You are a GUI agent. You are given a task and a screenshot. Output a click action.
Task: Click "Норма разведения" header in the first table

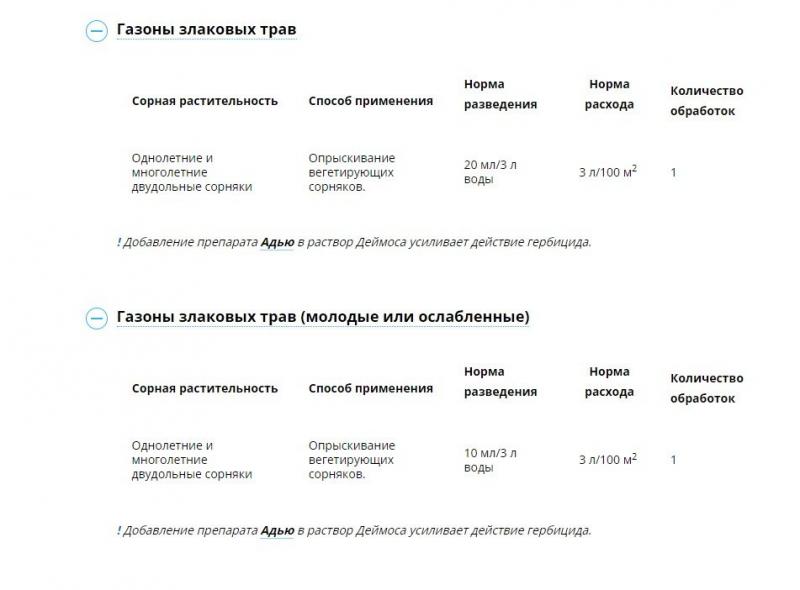click(x=501, y=94)
